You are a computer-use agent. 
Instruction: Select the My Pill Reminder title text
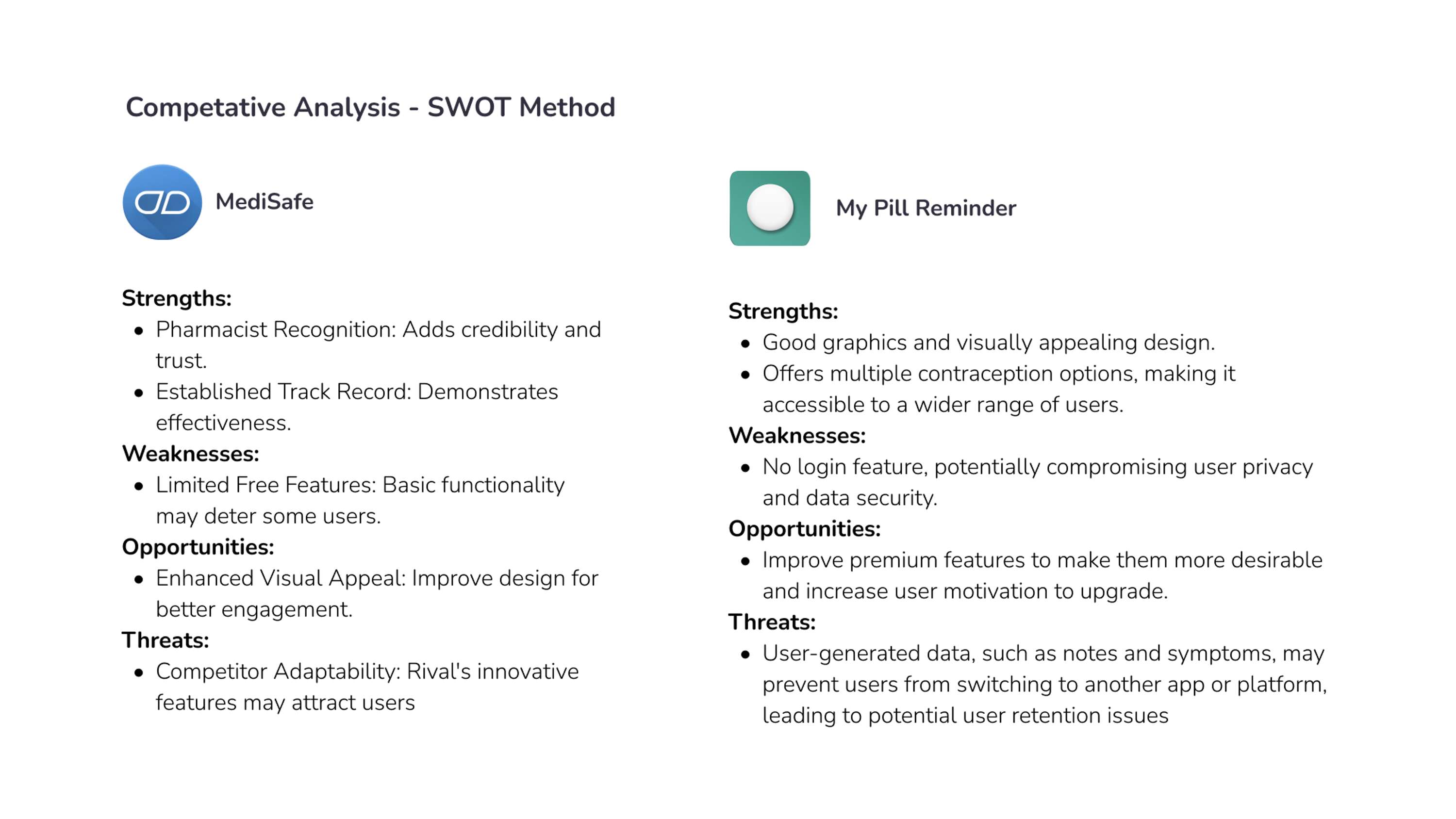[926, 208]
